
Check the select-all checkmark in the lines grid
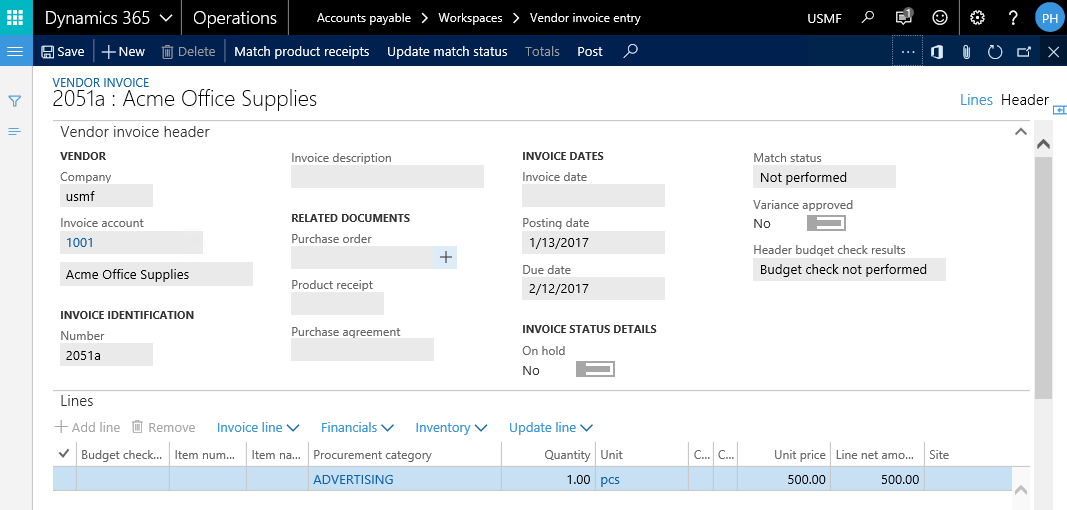click(64, 454)
